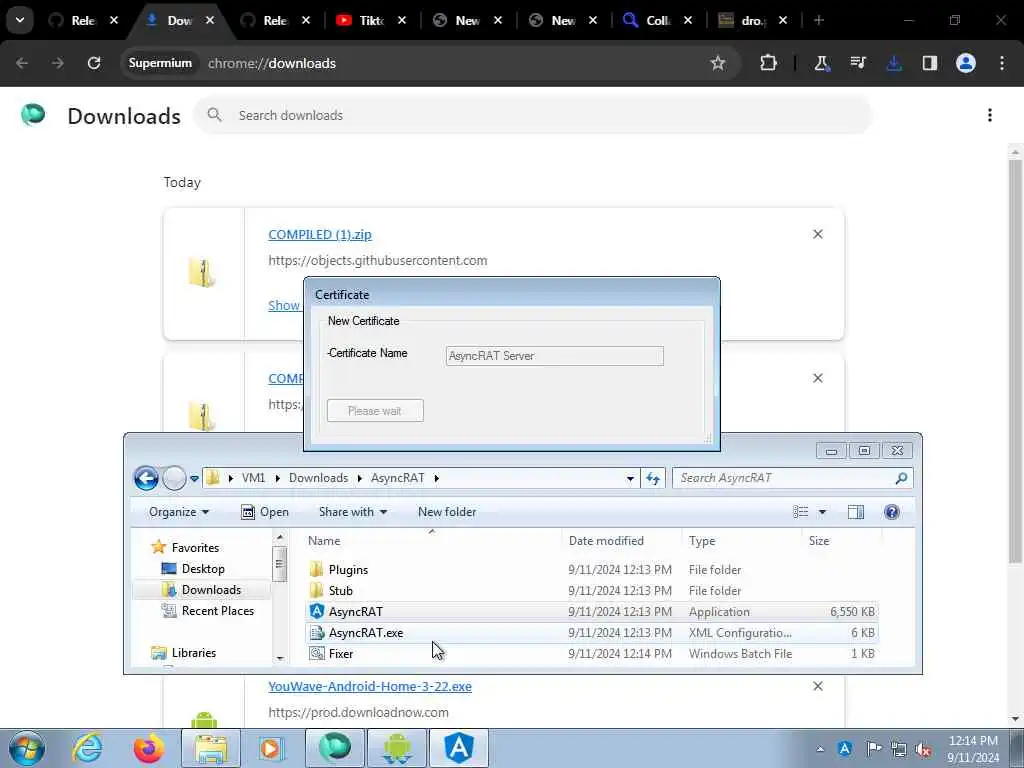This screenshot has height=768, width=1024.
Task: Open the Organize menu
Action: coord(178,512)
